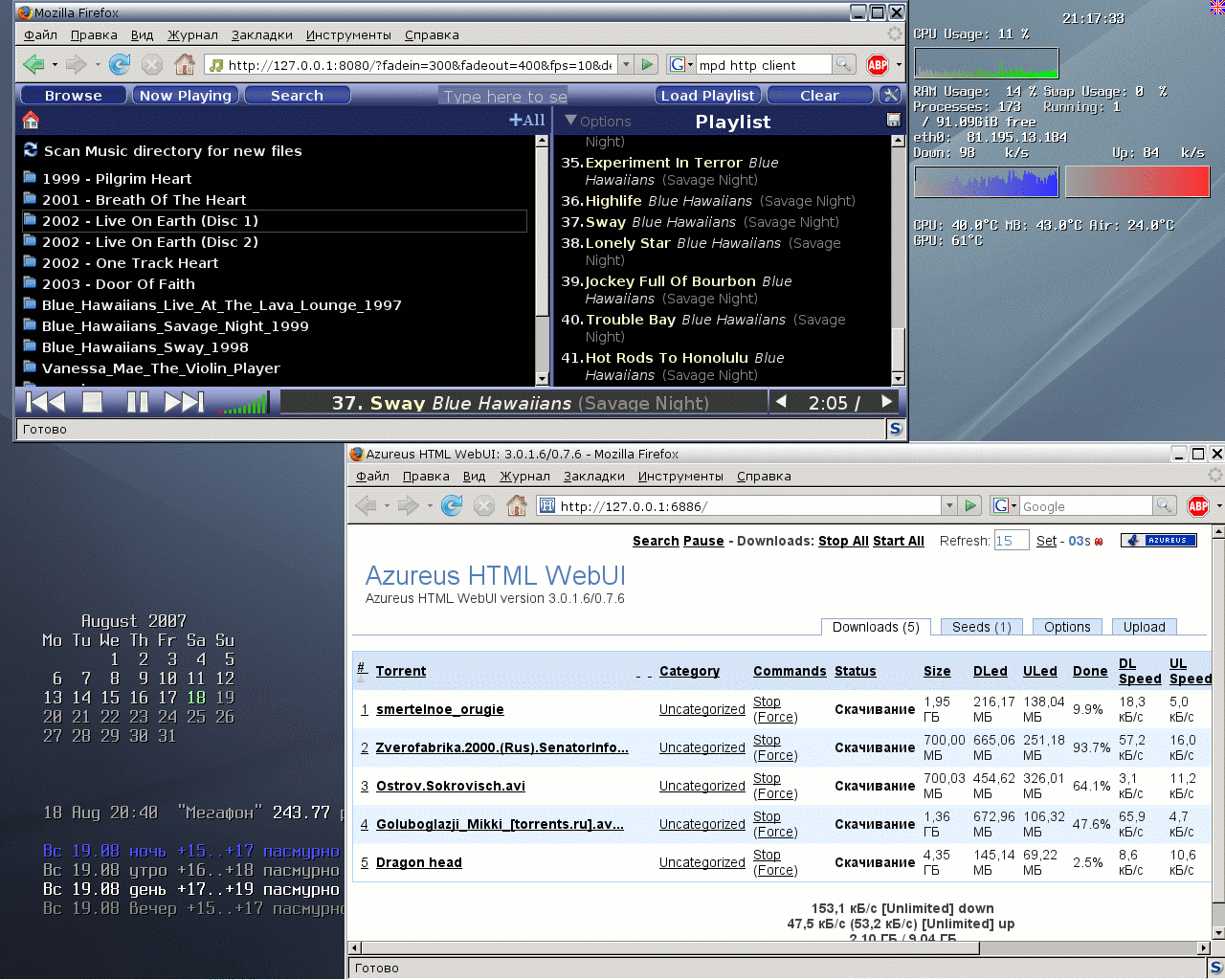Viewport: 1225px width, 980px height.
Task: Click Home icon in Azureus Firefox window
Action: tap(517, 505)
